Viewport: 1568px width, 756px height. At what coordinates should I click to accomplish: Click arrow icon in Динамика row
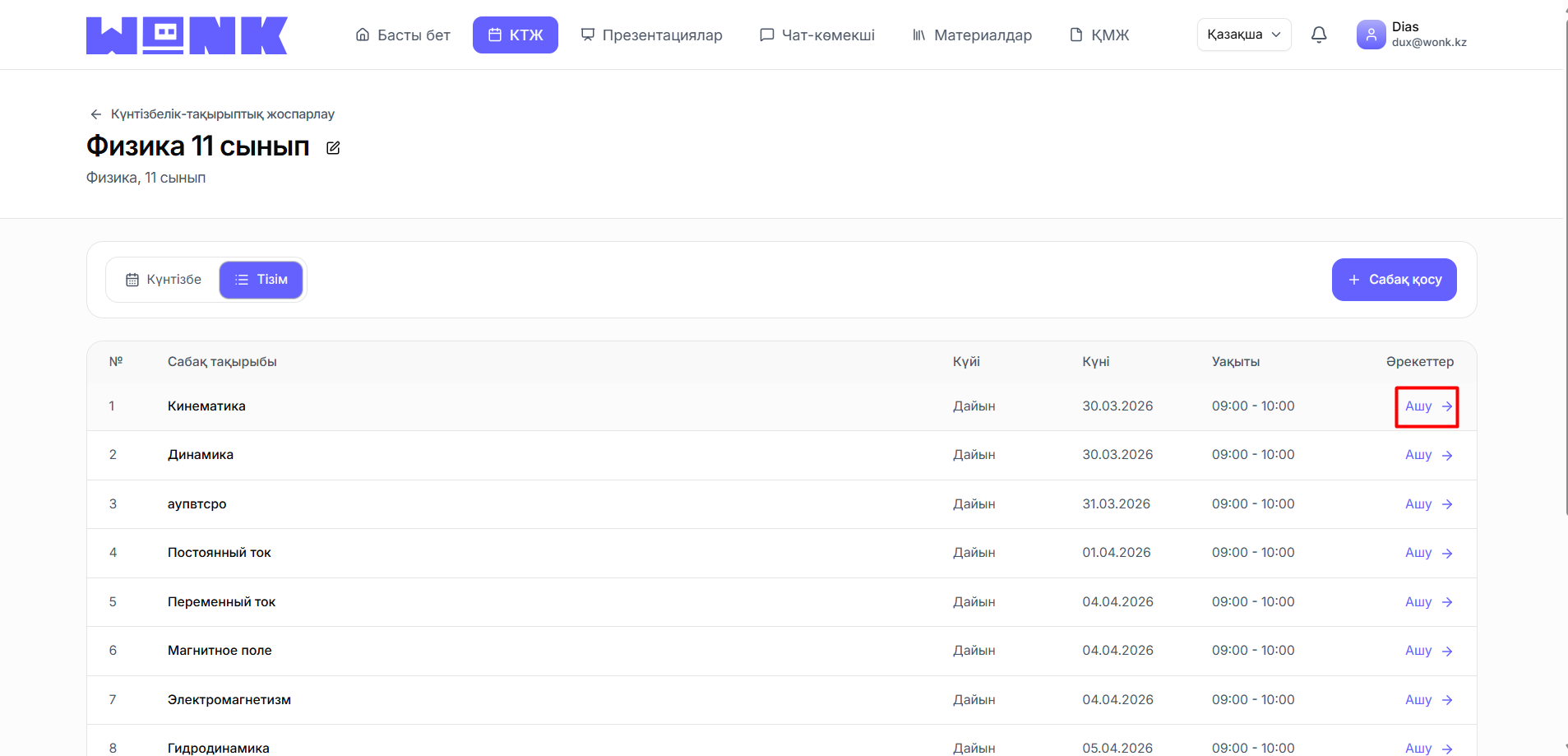tap(1447, 456)
